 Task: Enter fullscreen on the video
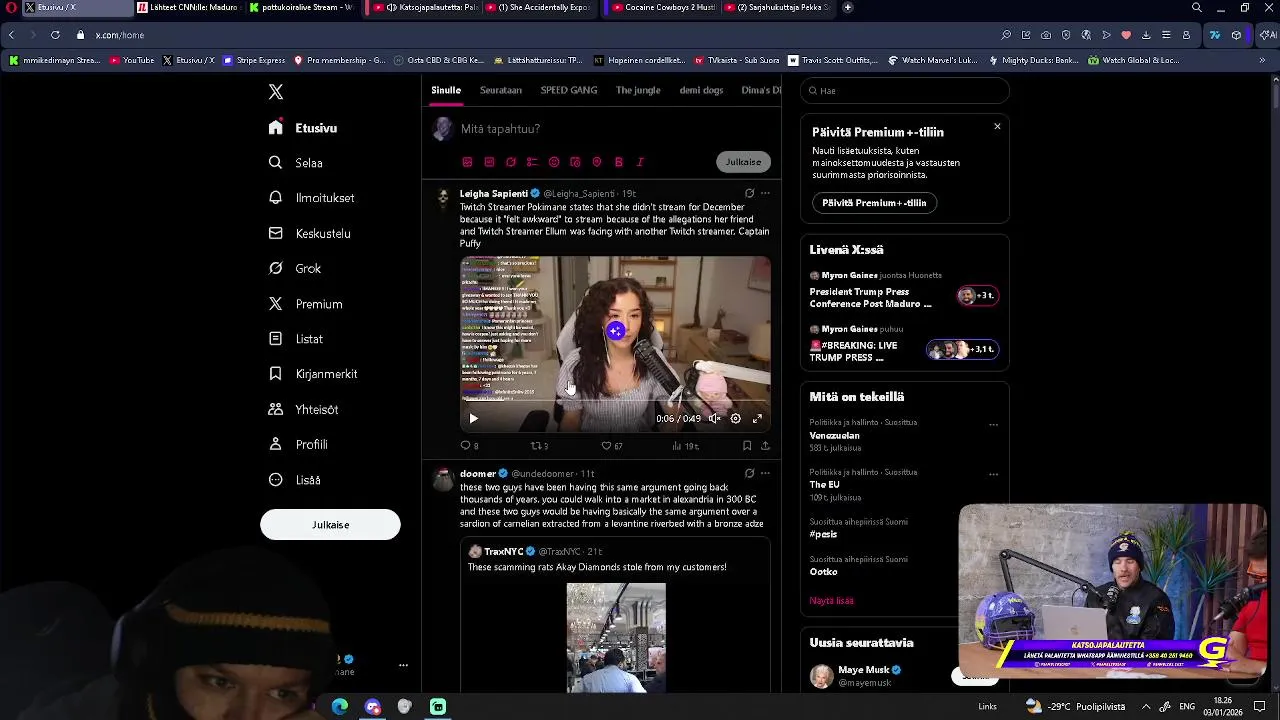click(758, 419)
